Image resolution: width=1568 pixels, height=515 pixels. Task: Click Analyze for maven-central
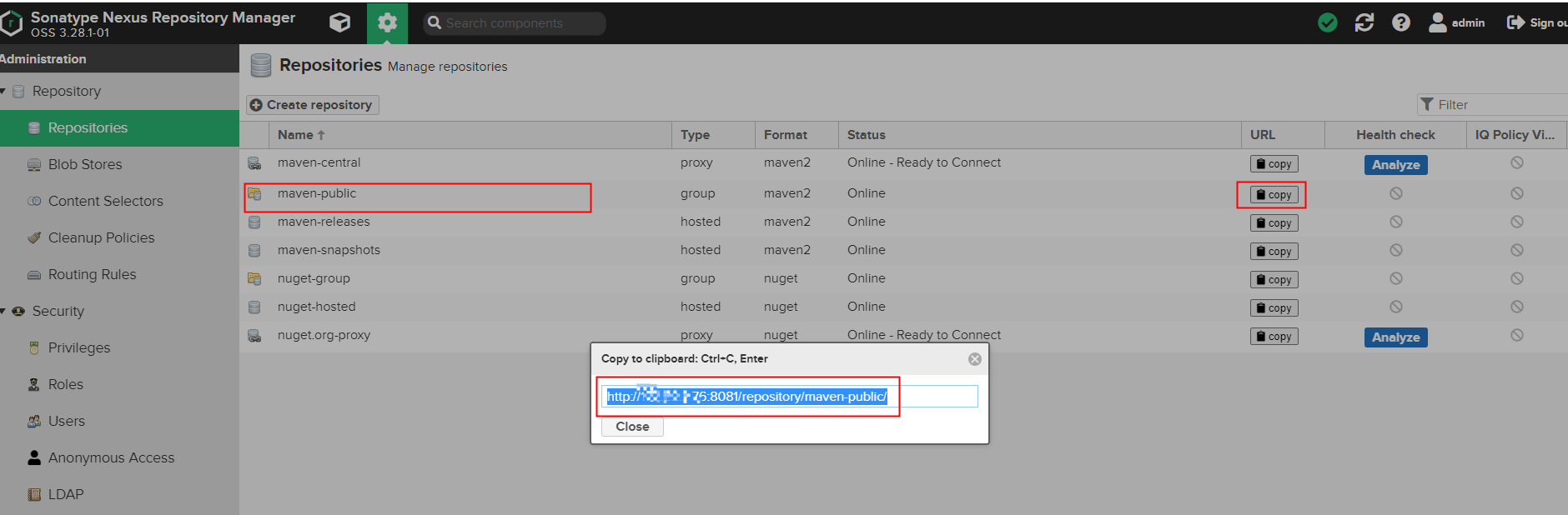1395,165
